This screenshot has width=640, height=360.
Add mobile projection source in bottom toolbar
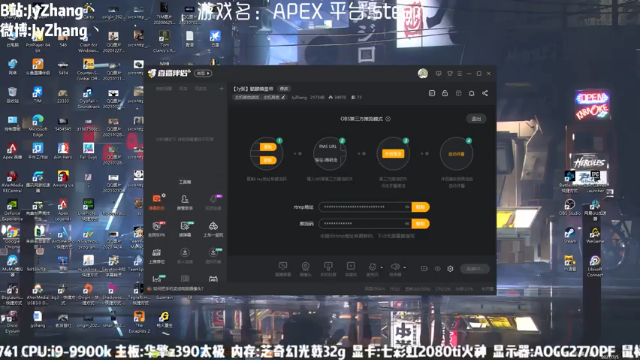328,269
